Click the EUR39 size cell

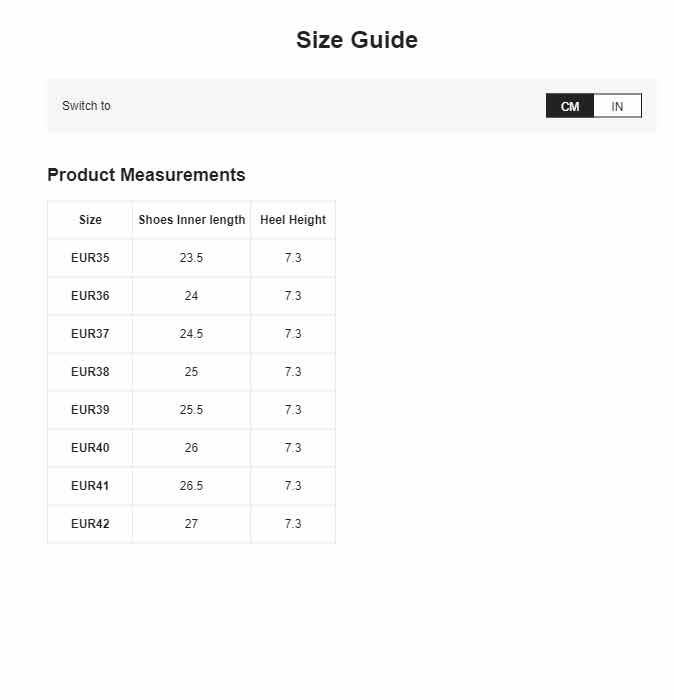[90, 409]
